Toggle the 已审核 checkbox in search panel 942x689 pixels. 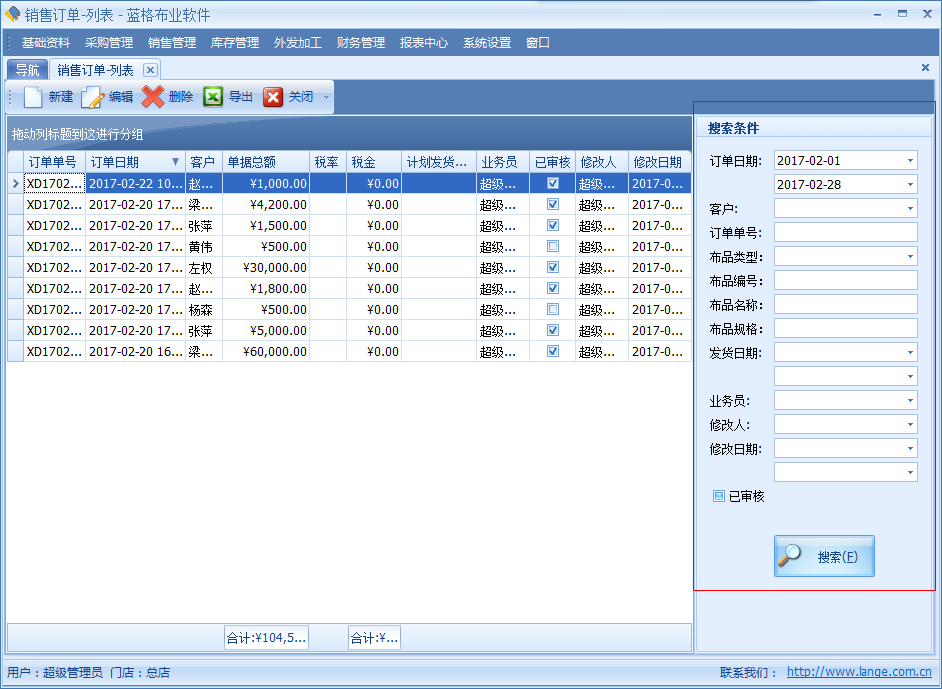click(719, 496)
